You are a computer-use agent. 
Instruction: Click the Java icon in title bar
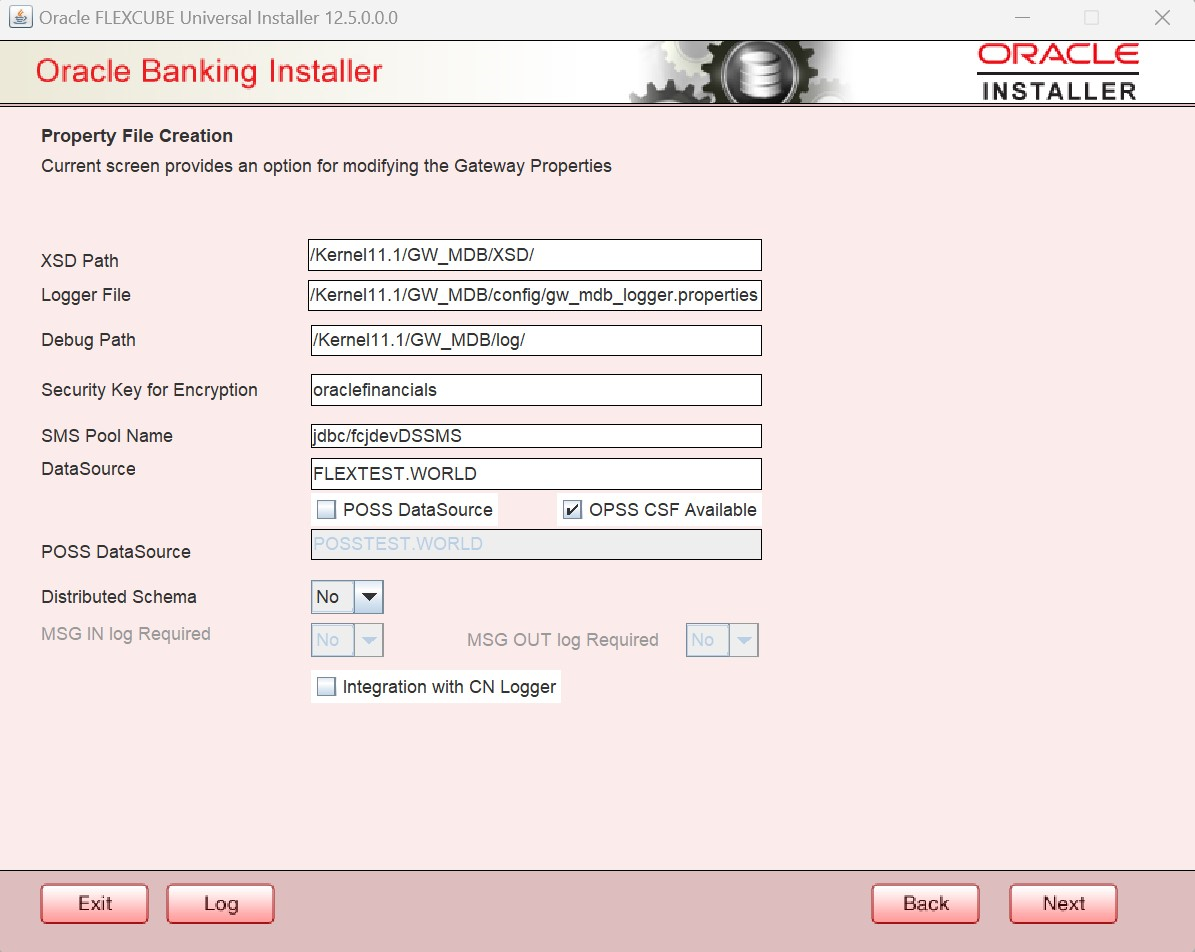tap(21, 17)
